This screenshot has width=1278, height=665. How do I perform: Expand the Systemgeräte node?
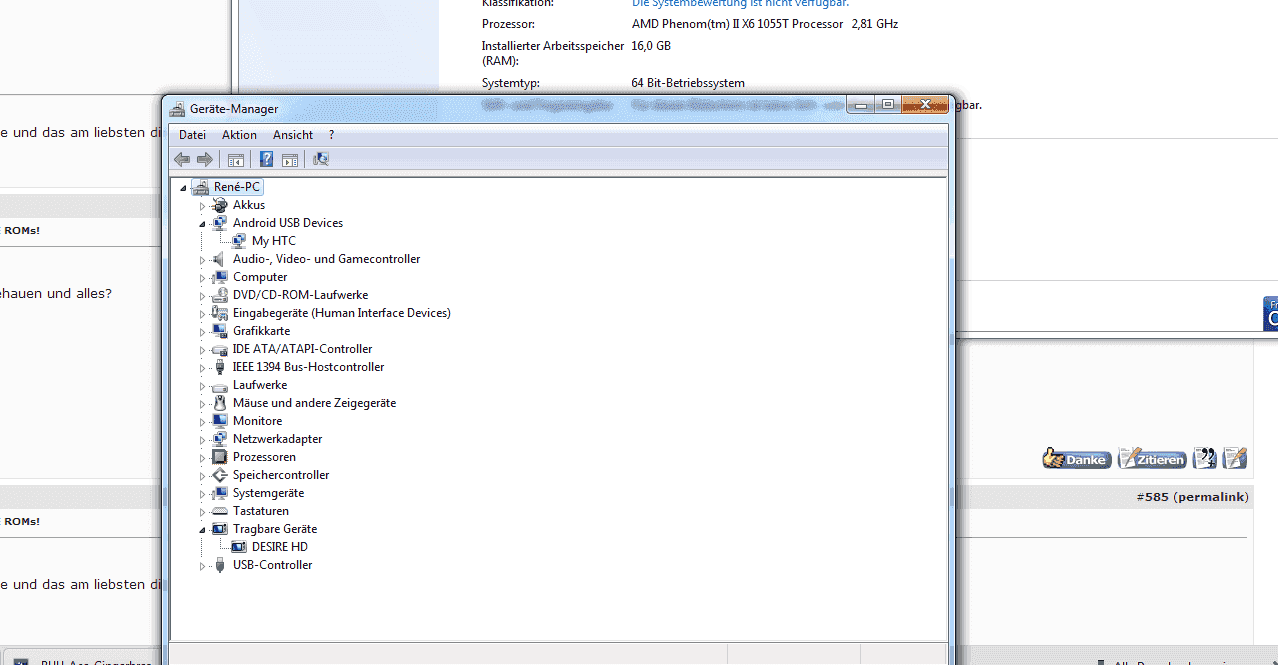pos(202,494)
